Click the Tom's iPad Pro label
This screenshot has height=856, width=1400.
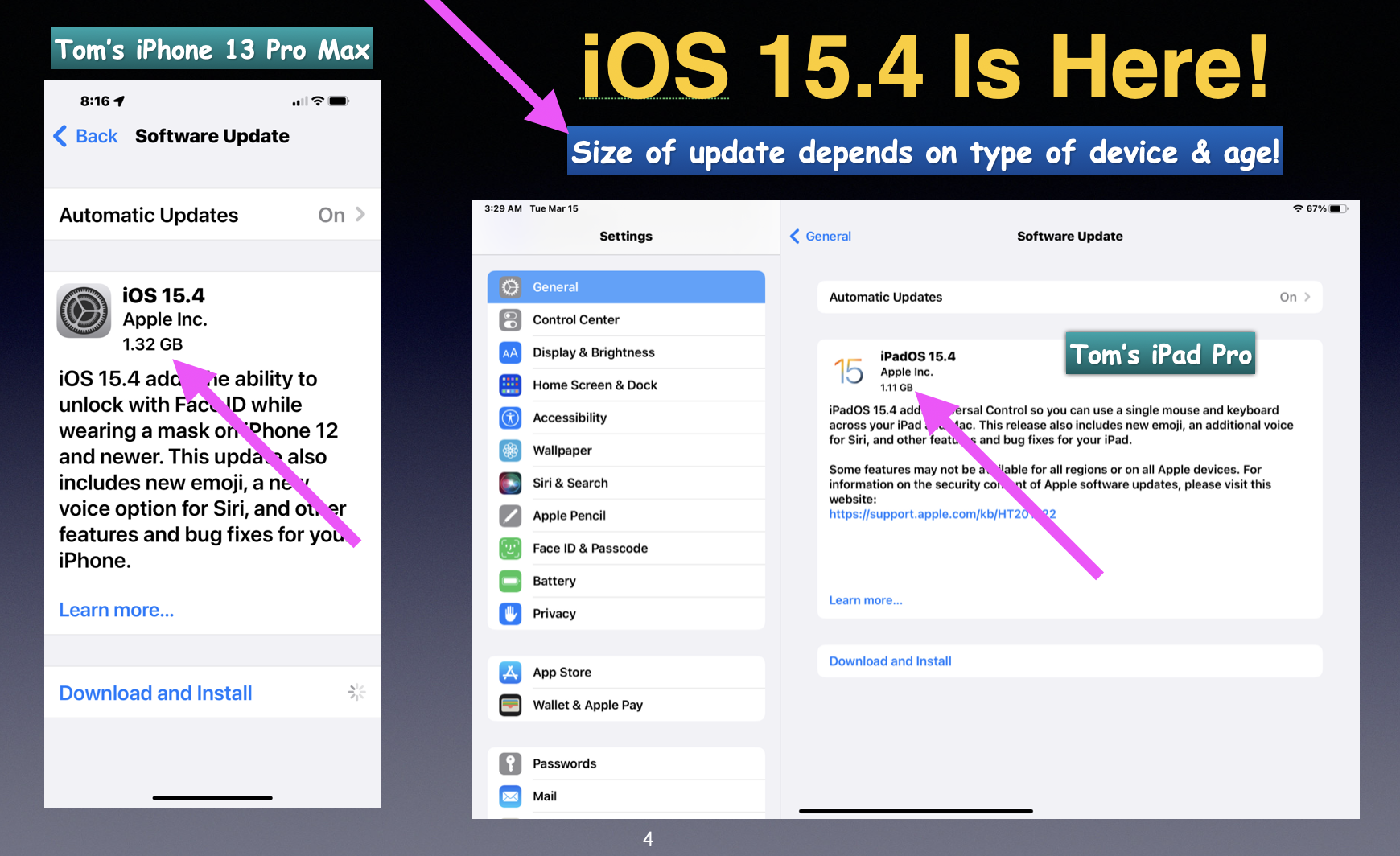[1160, 354]
